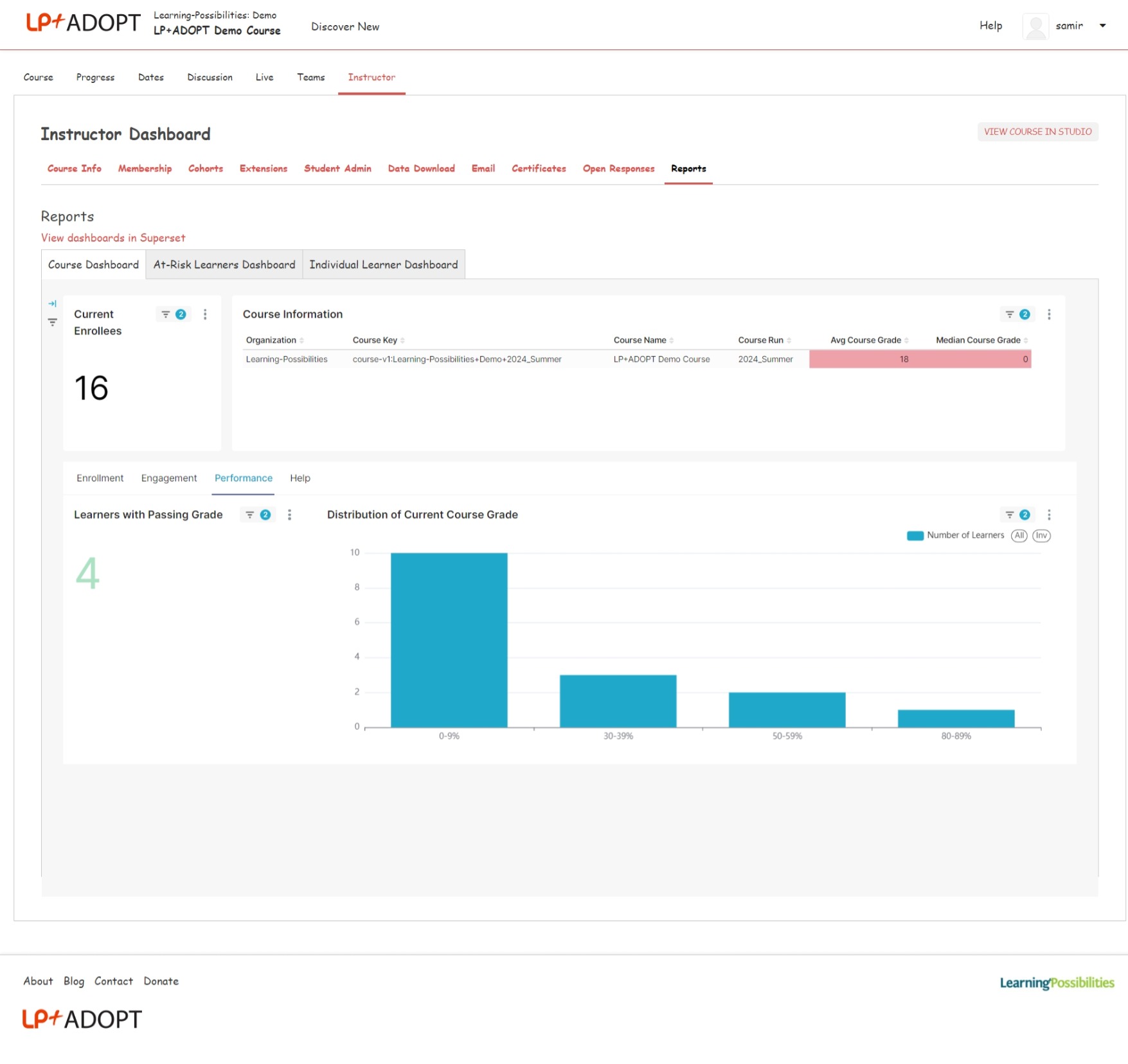Open Email section
The height and width of the screenshot is (1064, 1128).
click(483, 168)
